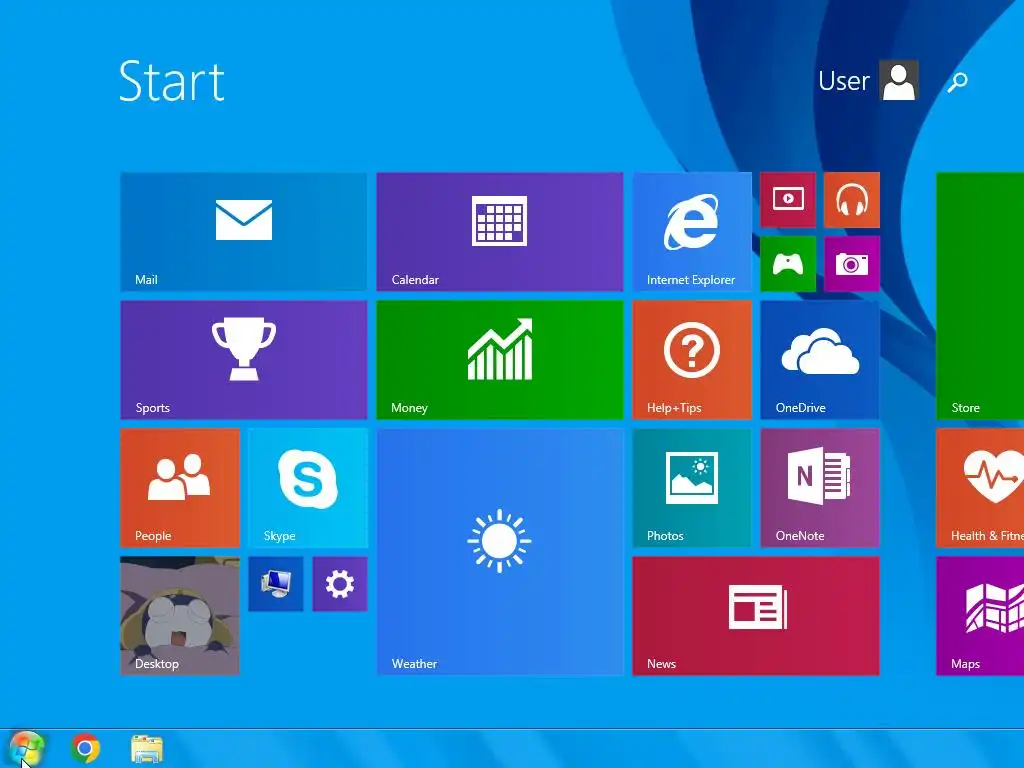
Task: Open the Maps tile
Action: [x=980, y=616]
